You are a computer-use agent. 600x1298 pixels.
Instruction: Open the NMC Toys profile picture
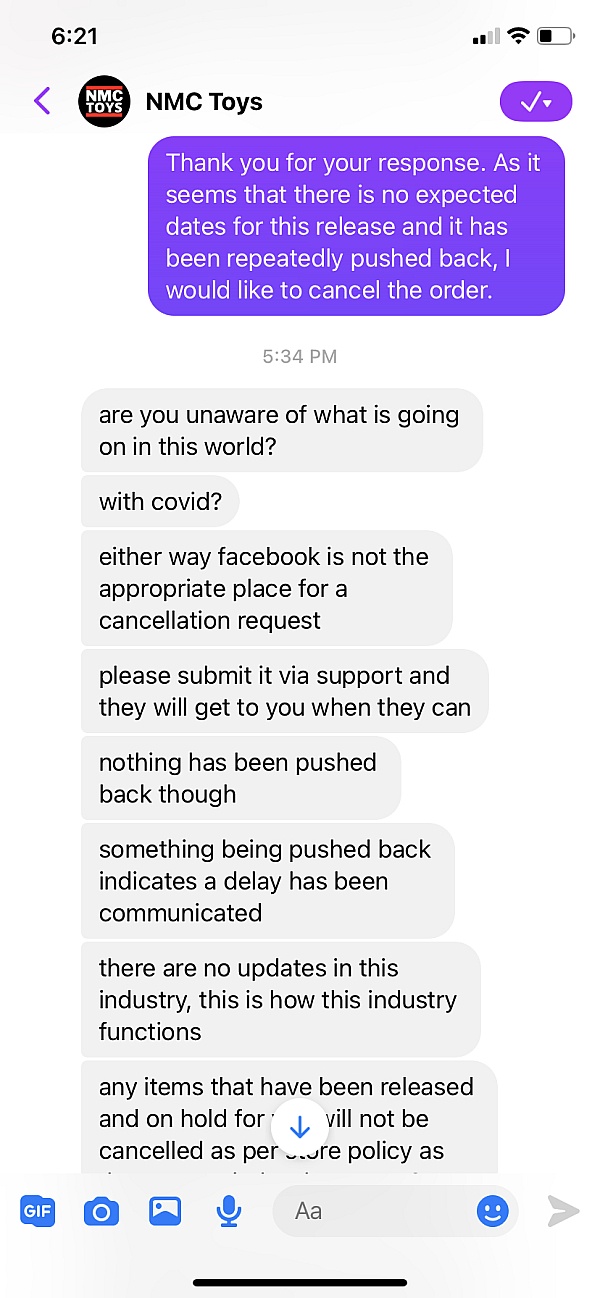pyautogui.click(x=104, y=101)
